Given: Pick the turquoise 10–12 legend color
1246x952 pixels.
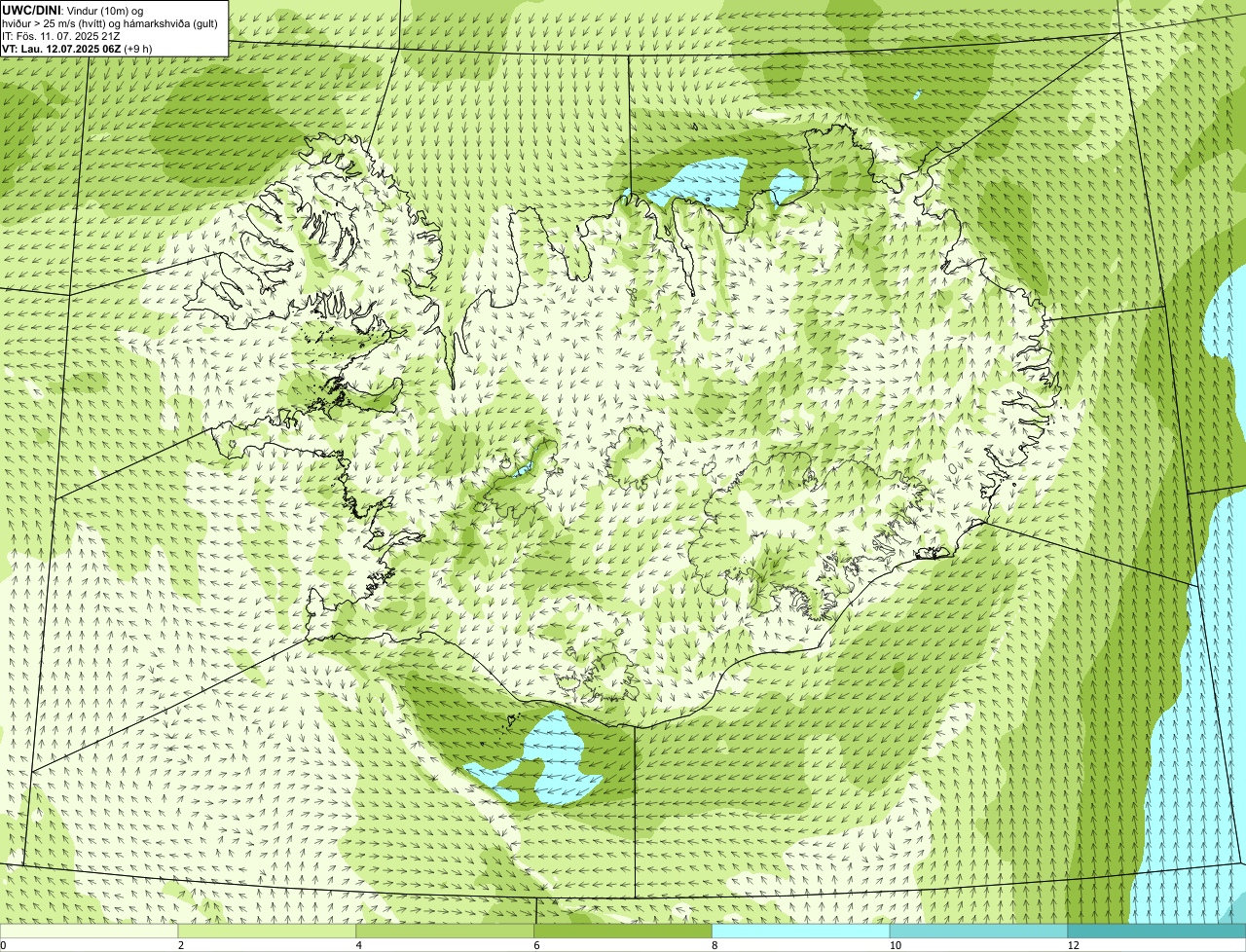Looking at the screenshot, I should point(978,931).
